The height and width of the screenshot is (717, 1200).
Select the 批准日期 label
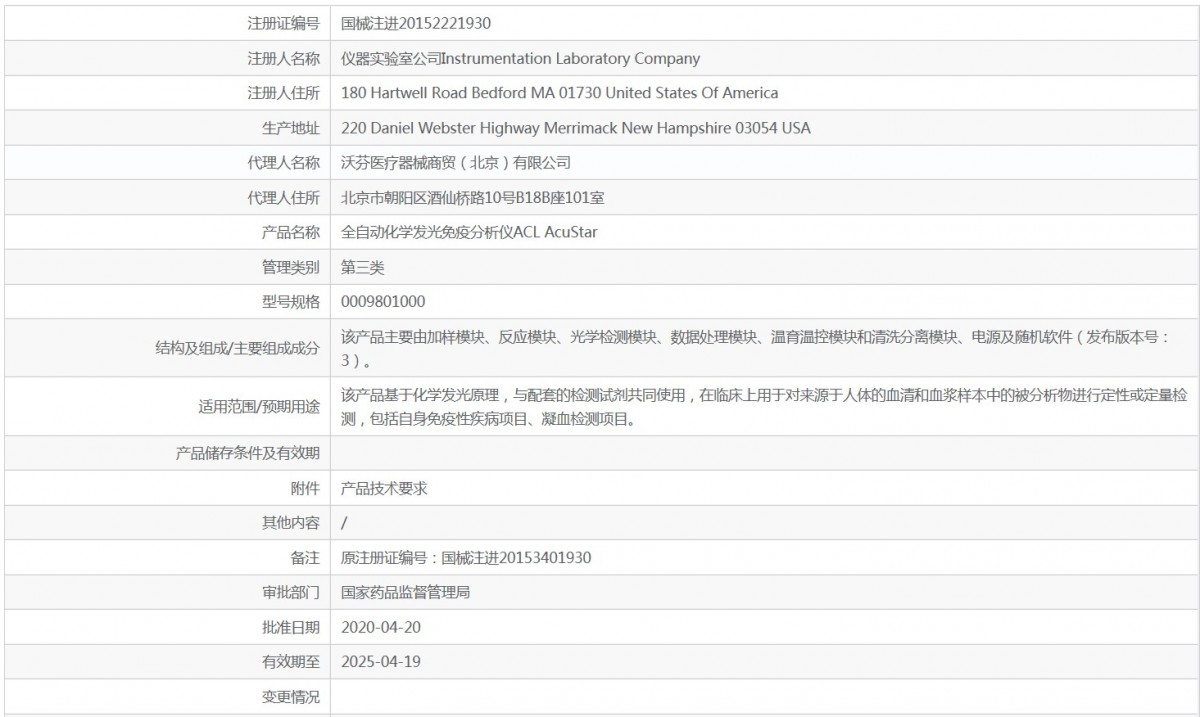pyautogui.click(x=290, y=628)
